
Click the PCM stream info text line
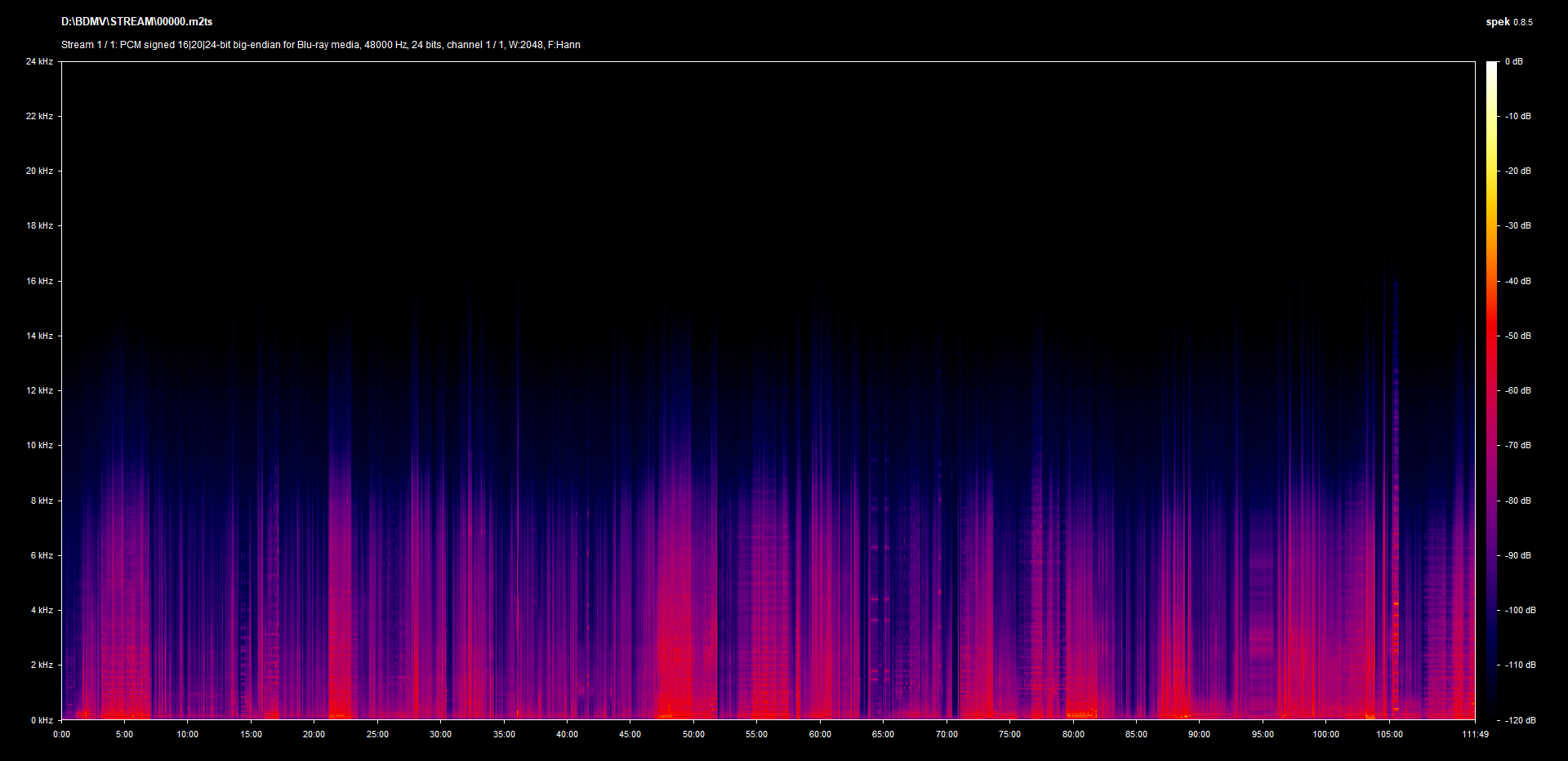[x=320, y=45]
